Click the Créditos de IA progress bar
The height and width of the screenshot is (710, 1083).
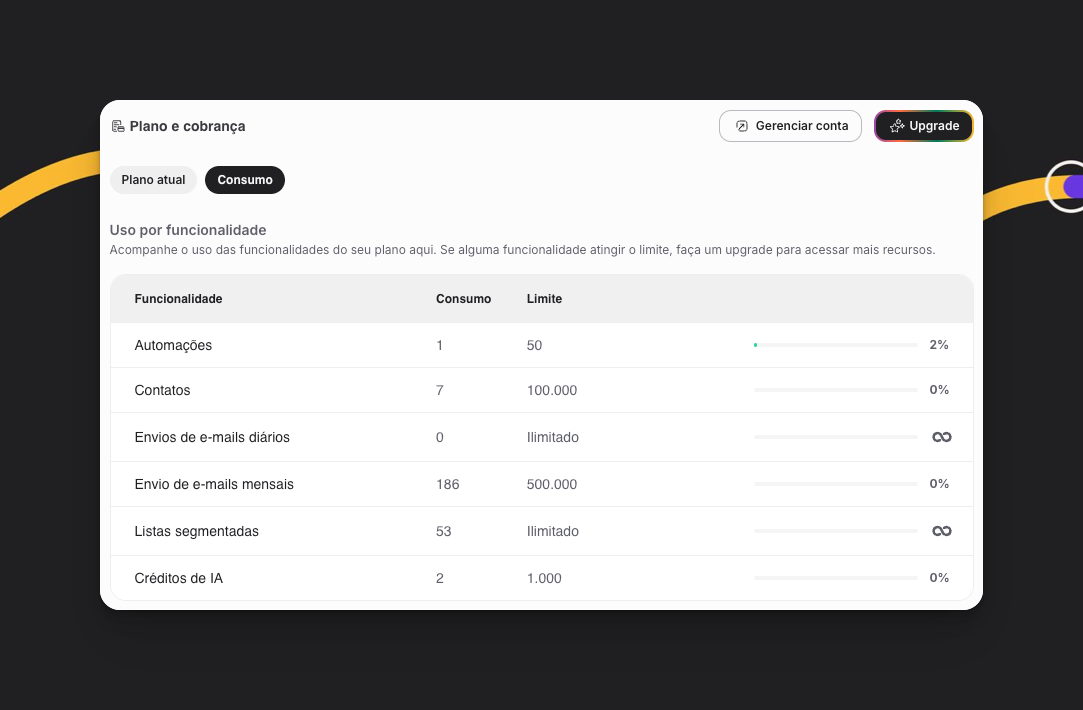[835, 578]
